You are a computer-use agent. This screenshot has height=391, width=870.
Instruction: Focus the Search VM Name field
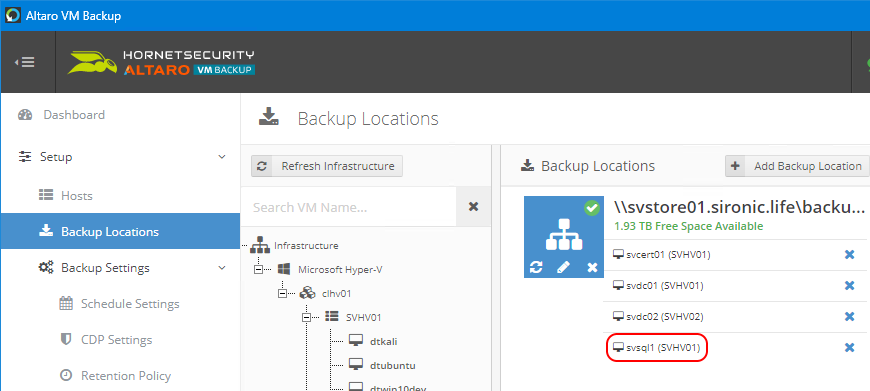pos(348,207)
